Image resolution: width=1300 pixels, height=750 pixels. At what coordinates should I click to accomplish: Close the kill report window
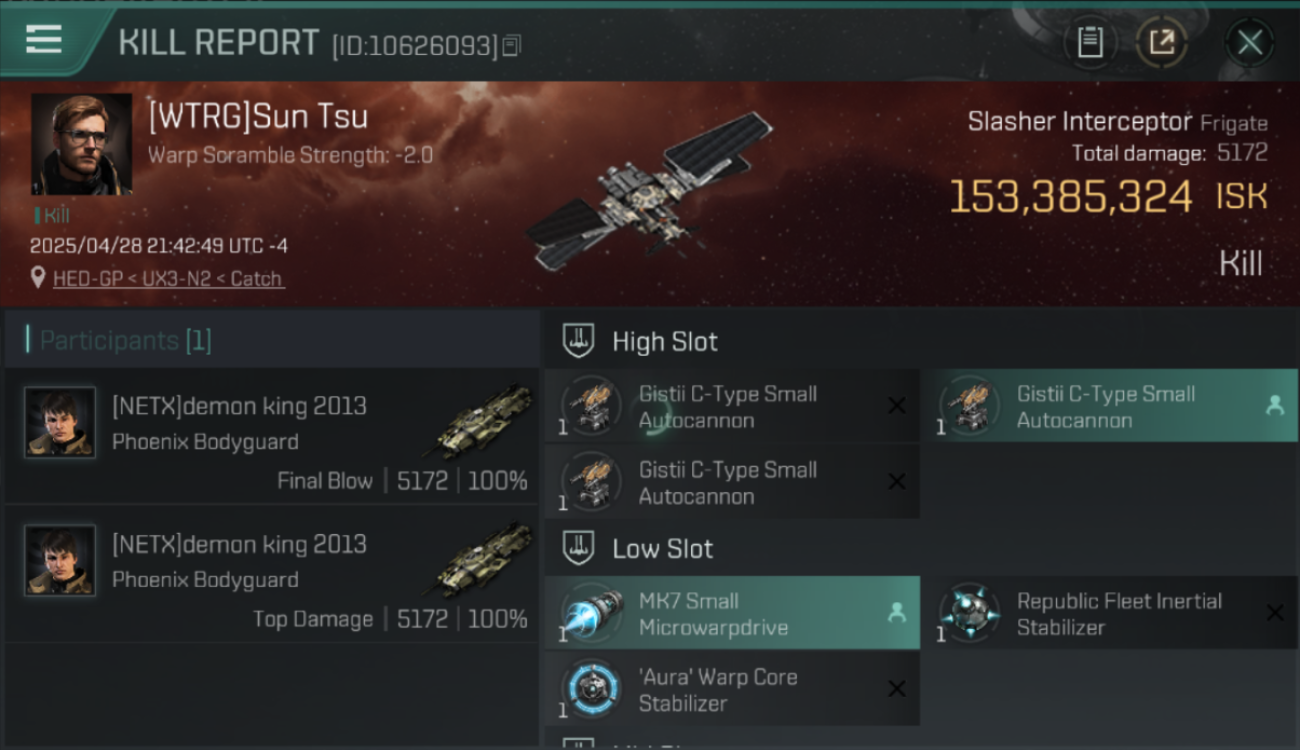pyautogui.click(x=1249, y=42)
